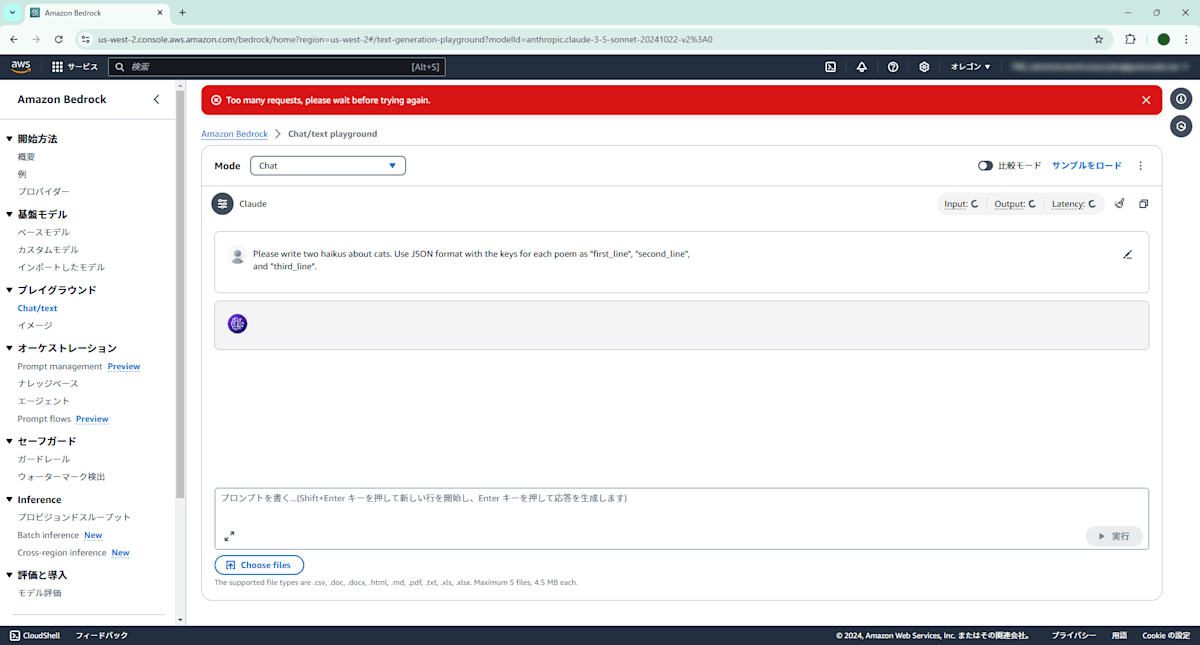
Task: Open Prompt management in the sidebar
Action: (60, 367)
